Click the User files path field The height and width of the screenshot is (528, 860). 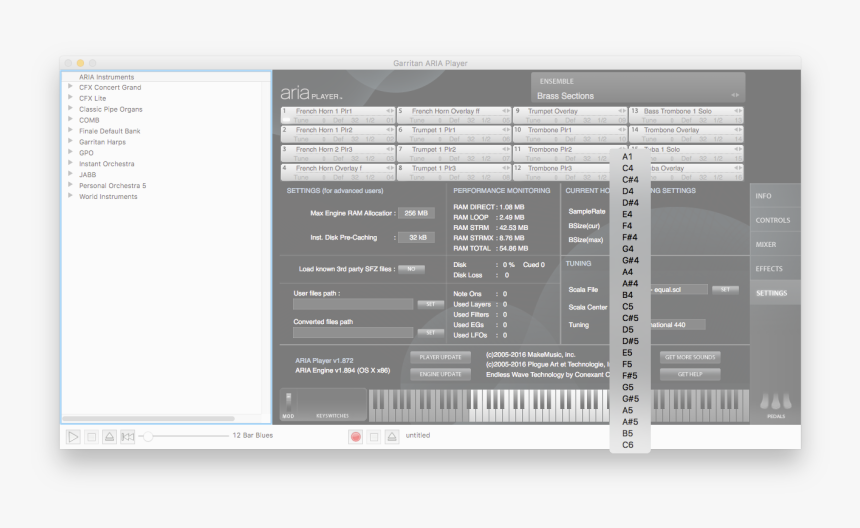coord(353,304)
